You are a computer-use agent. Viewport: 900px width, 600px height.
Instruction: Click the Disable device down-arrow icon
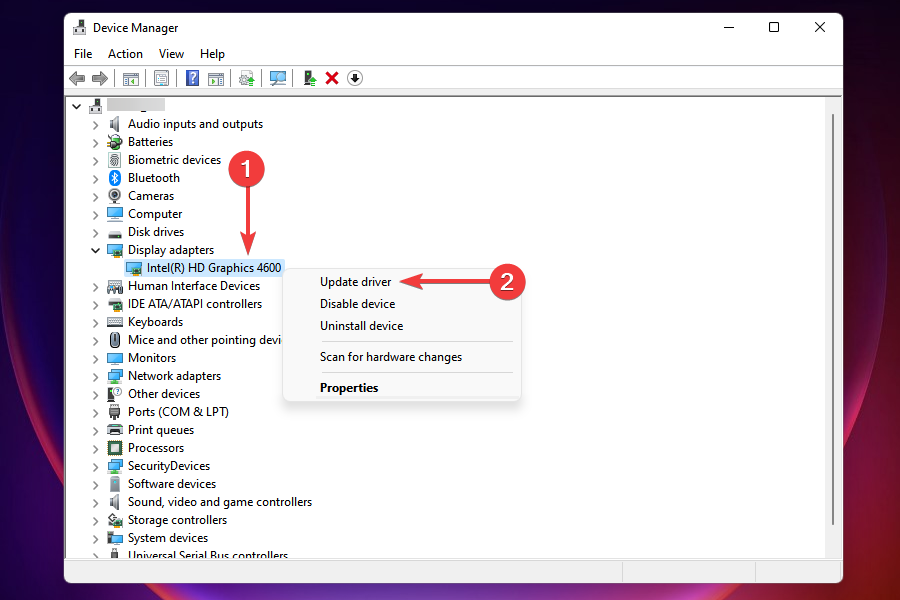coord(355,78)
